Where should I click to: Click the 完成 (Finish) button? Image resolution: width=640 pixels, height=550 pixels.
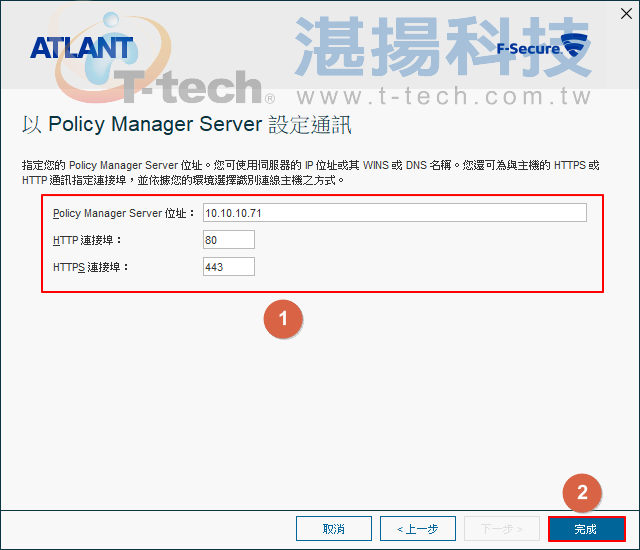[587, 529]
